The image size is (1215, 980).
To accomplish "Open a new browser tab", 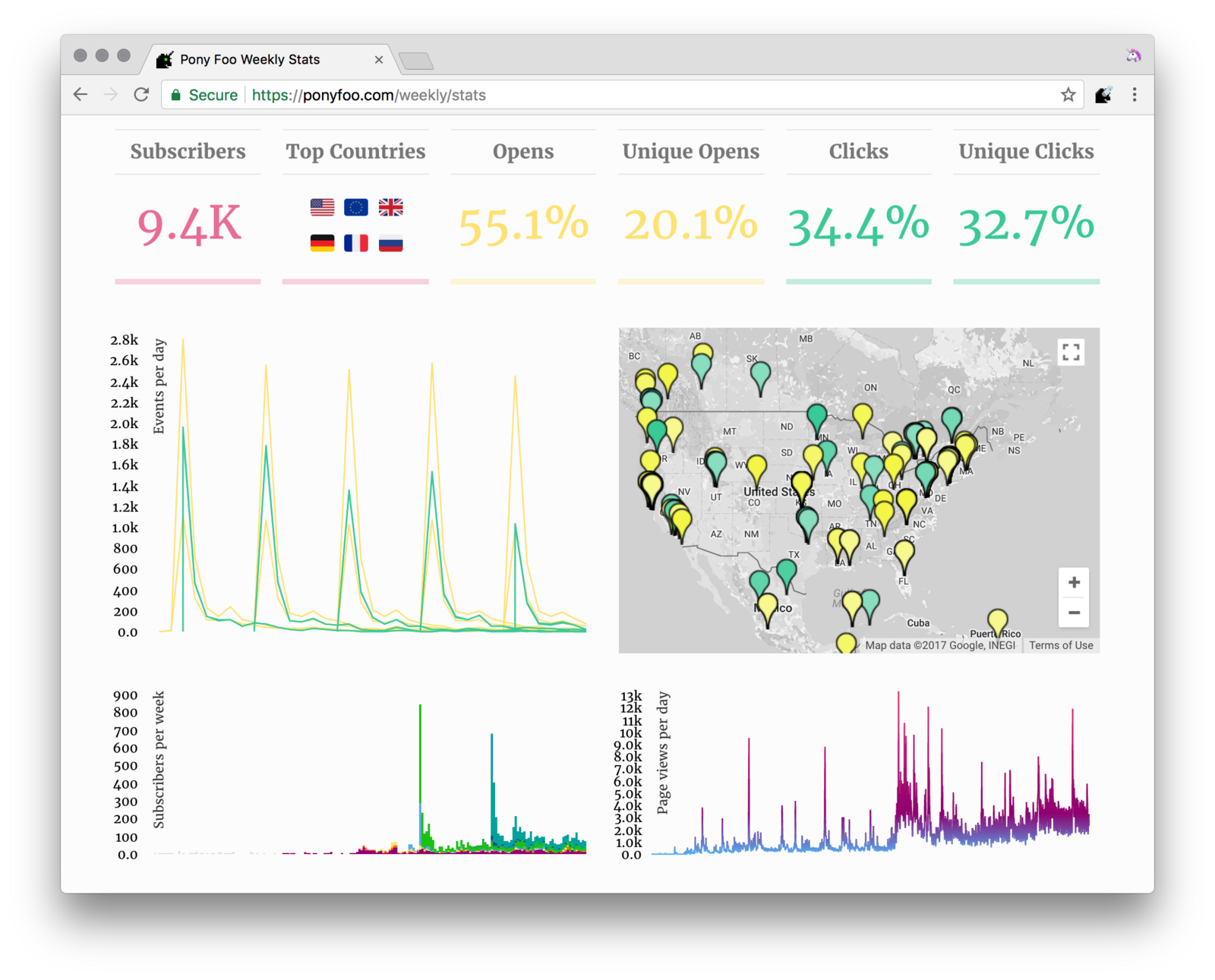I will tap(415, 61).
